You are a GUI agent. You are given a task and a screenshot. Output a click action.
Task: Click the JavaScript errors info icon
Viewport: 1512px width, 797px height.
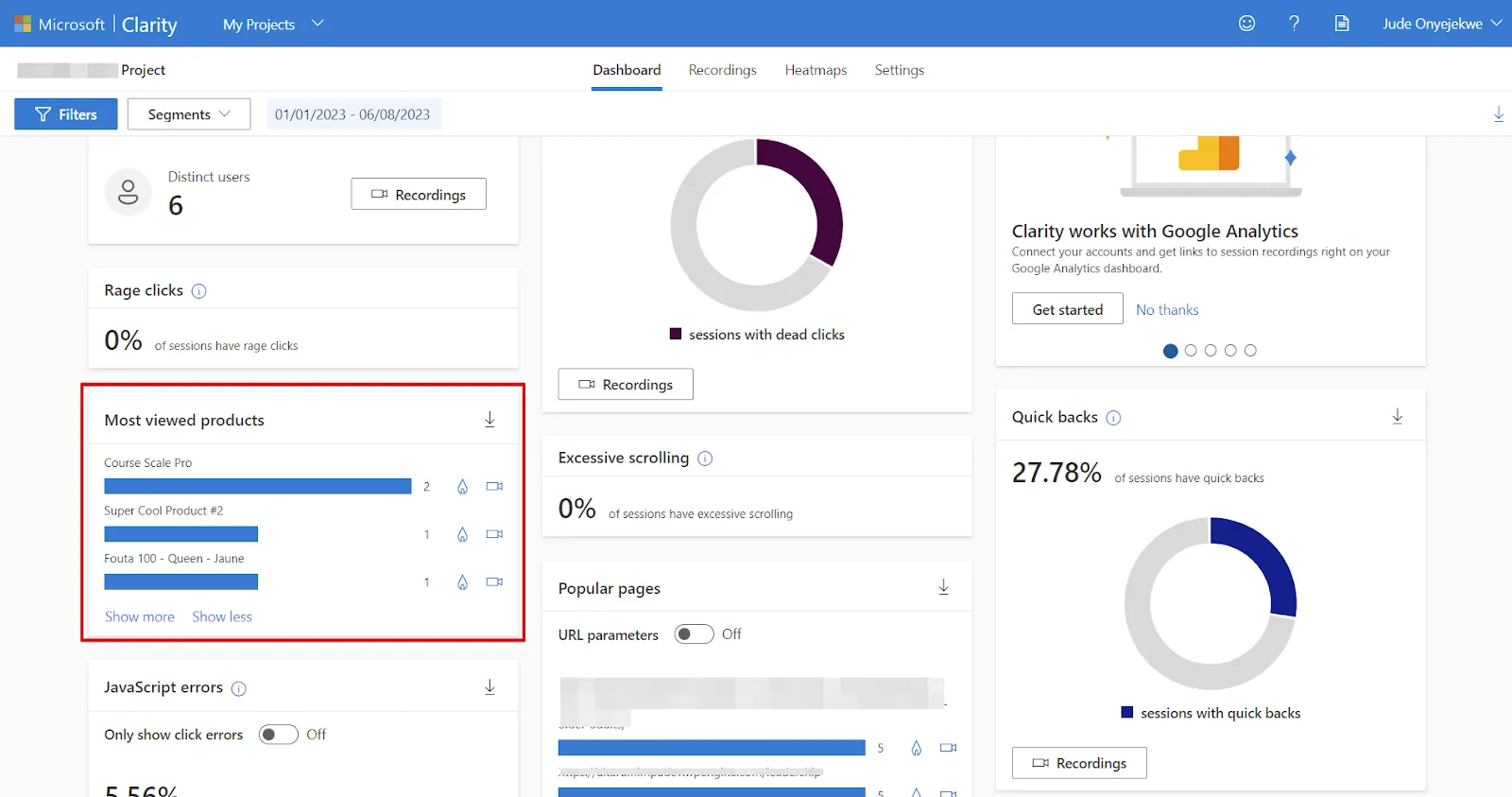238,688
